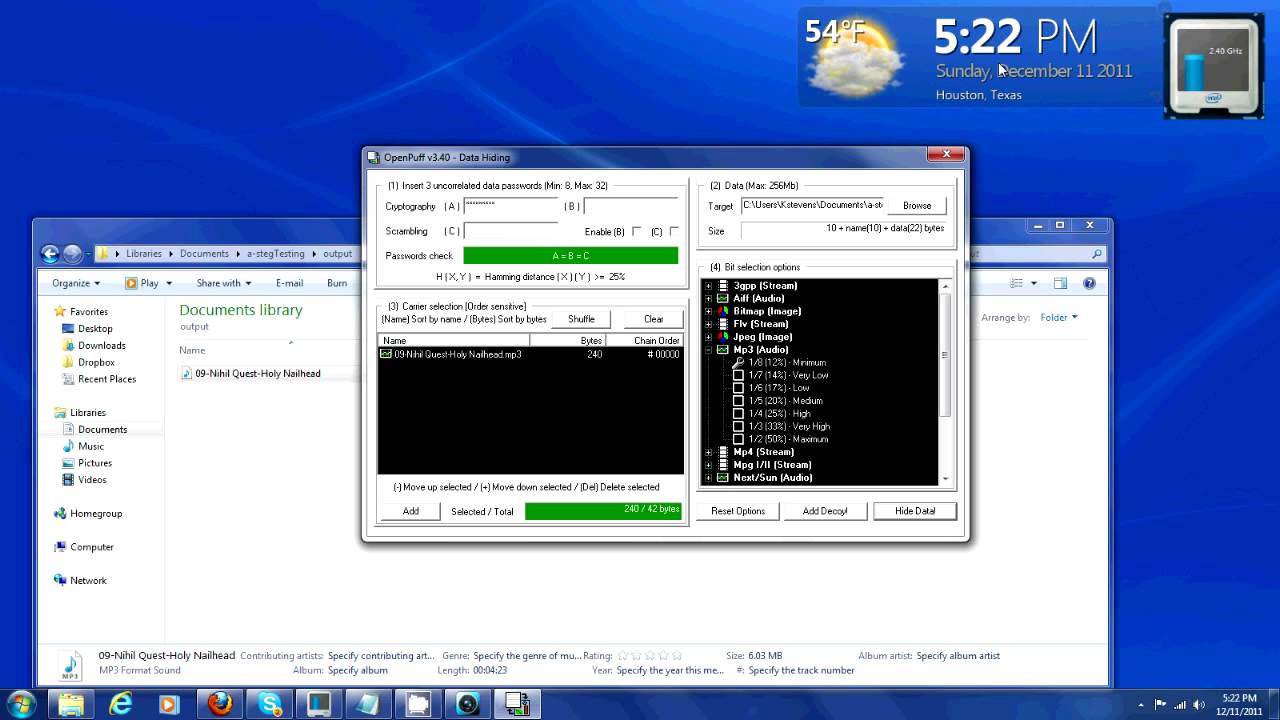Image resolution: width=1280 pixels, height=720 pixels.
Task: Click the Bitmap (Image) color icon
Action: pyautogui.click(x=723, y=311)
